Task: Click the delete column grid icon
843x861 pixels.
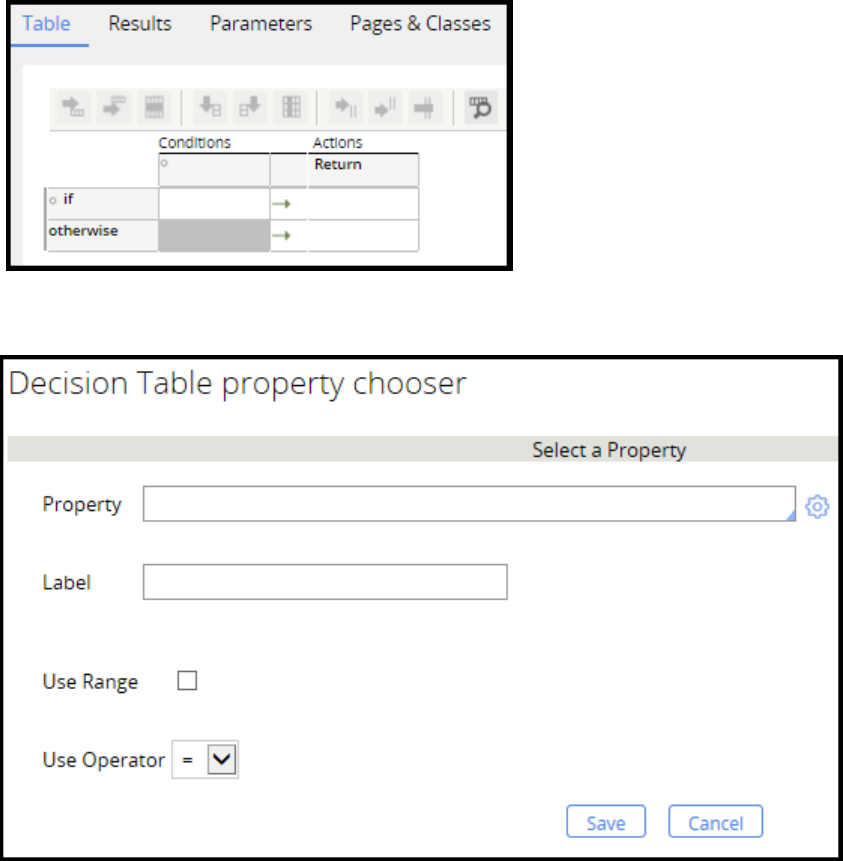Action: coord(291,107)
